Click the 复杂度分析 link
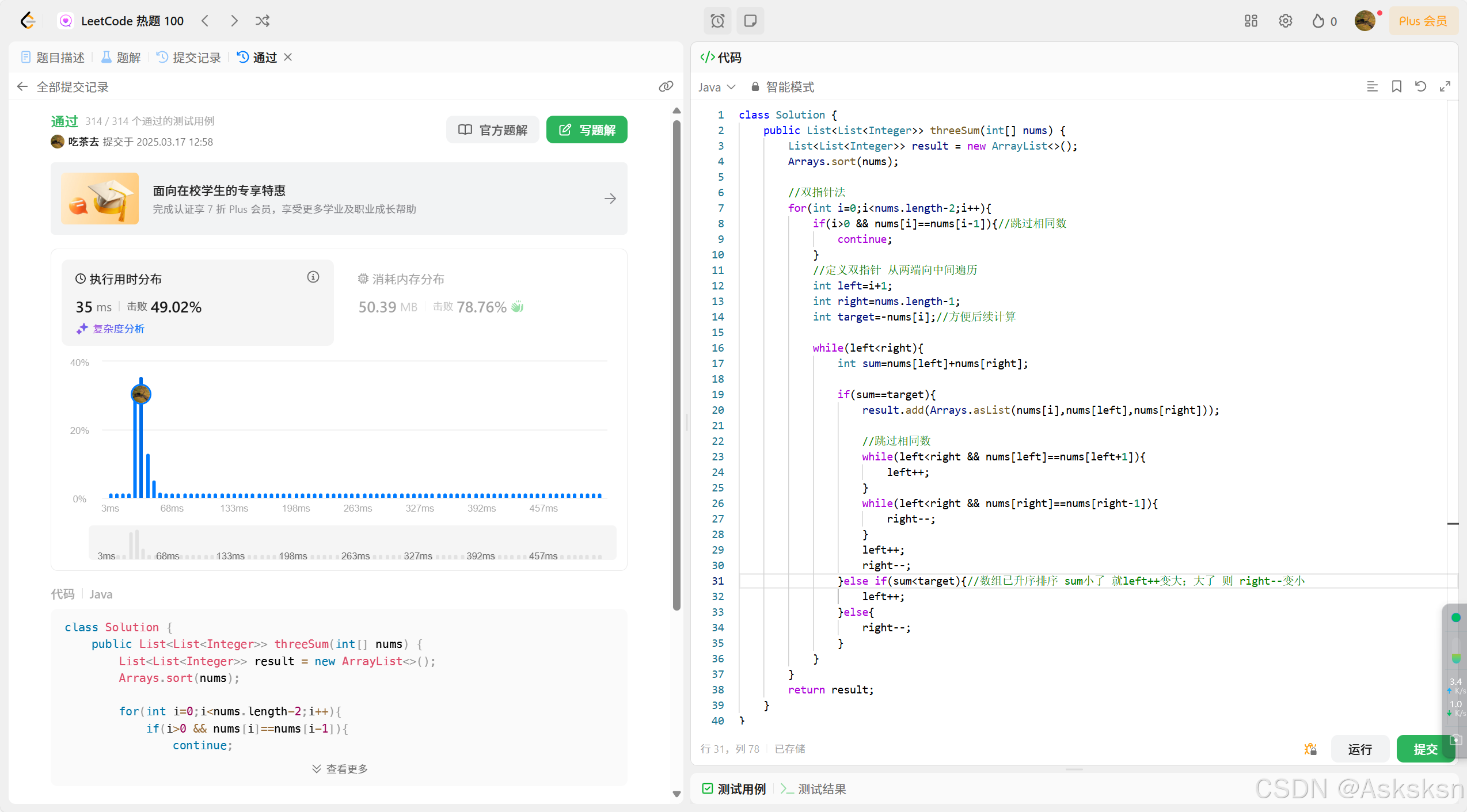 pyautogui.click(x=118, y=329)
